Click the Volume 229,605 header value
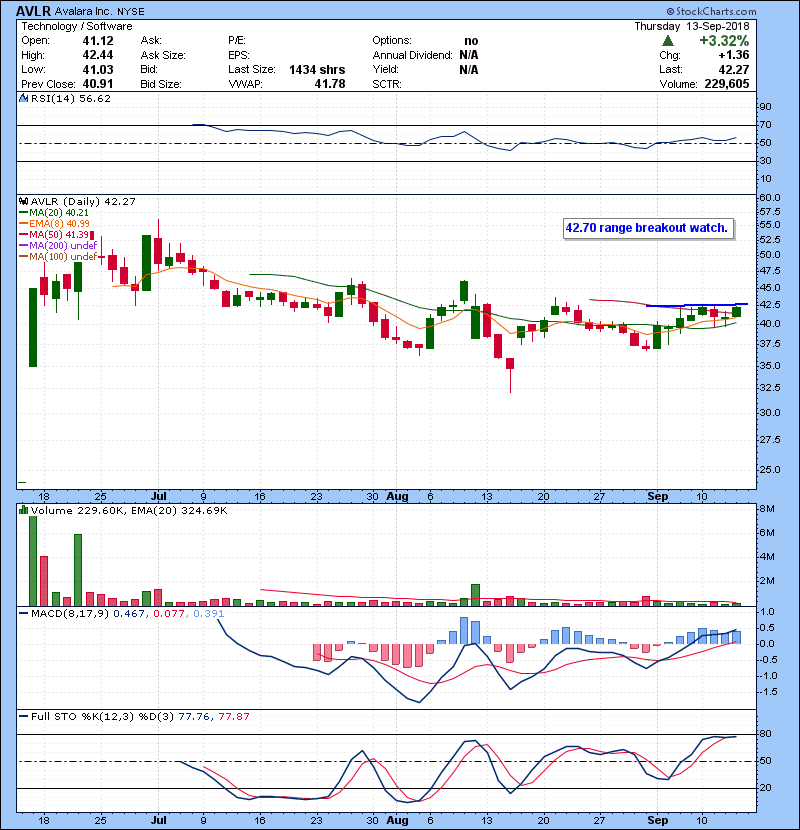800x830 pixels. (x=726, y=84)
